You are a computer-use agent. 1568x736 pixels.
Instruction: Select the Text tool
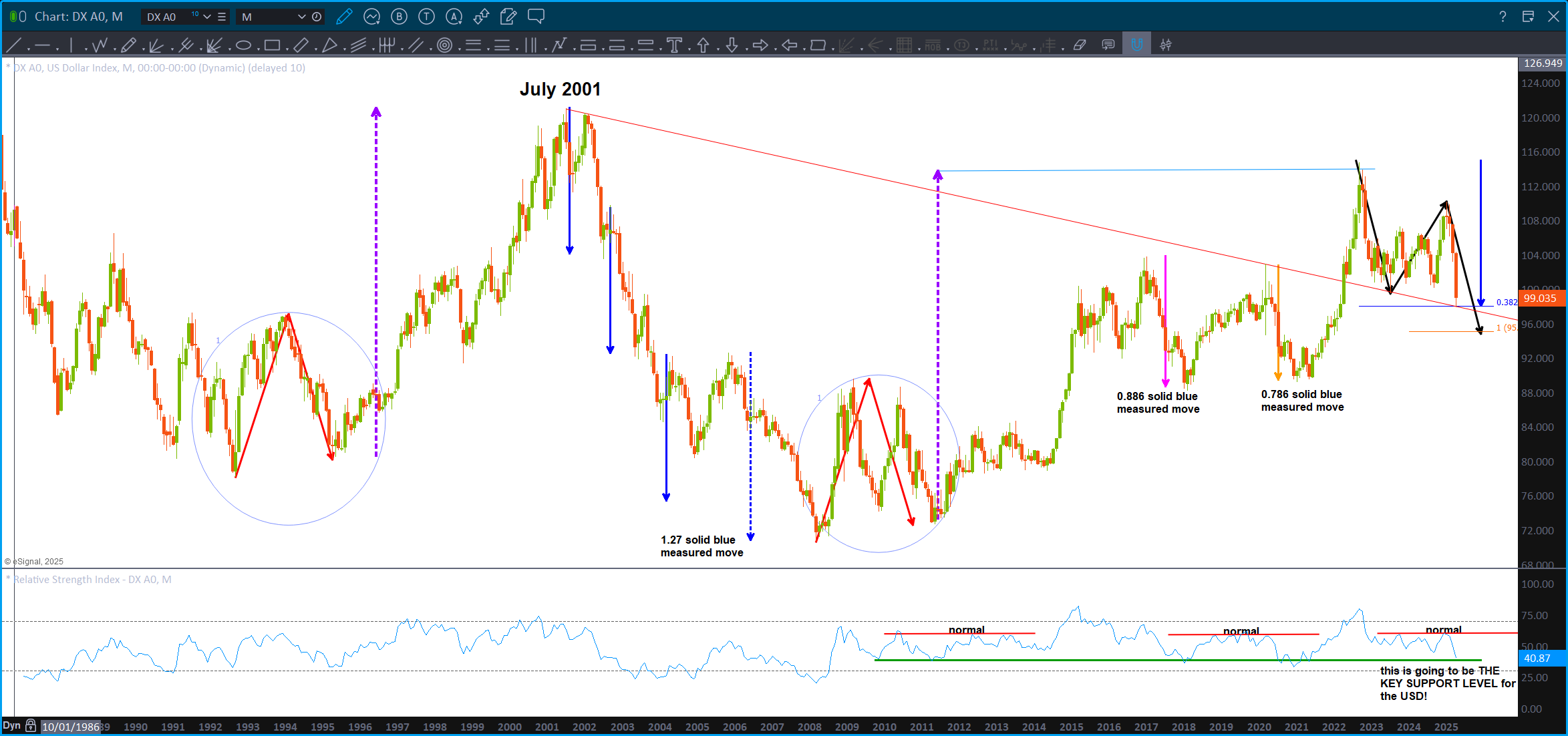point(674,45)
